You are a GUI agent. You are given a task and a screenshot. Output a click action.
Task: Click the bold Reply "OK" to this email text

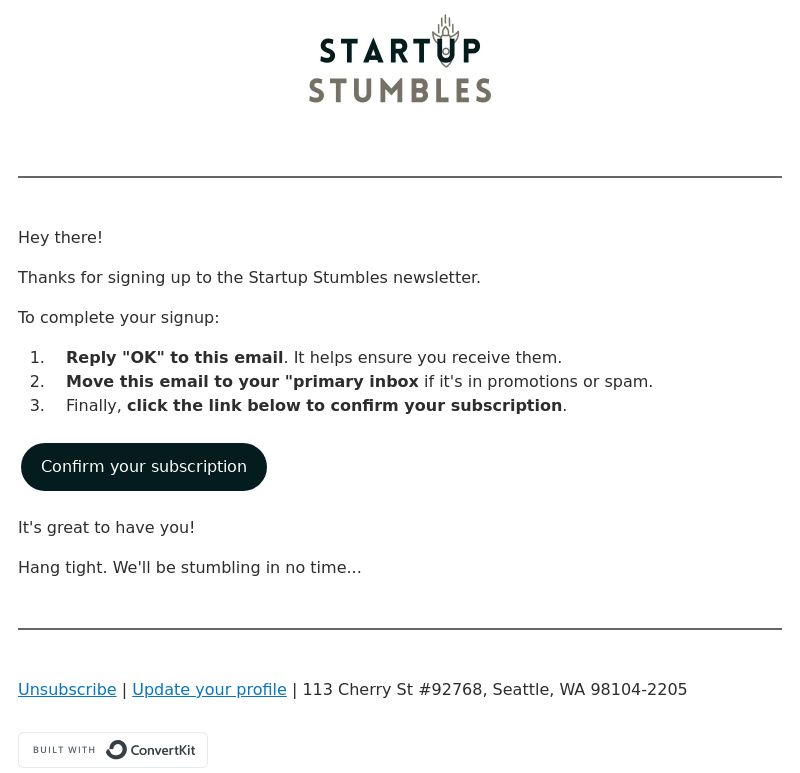(x=174, y=357)
